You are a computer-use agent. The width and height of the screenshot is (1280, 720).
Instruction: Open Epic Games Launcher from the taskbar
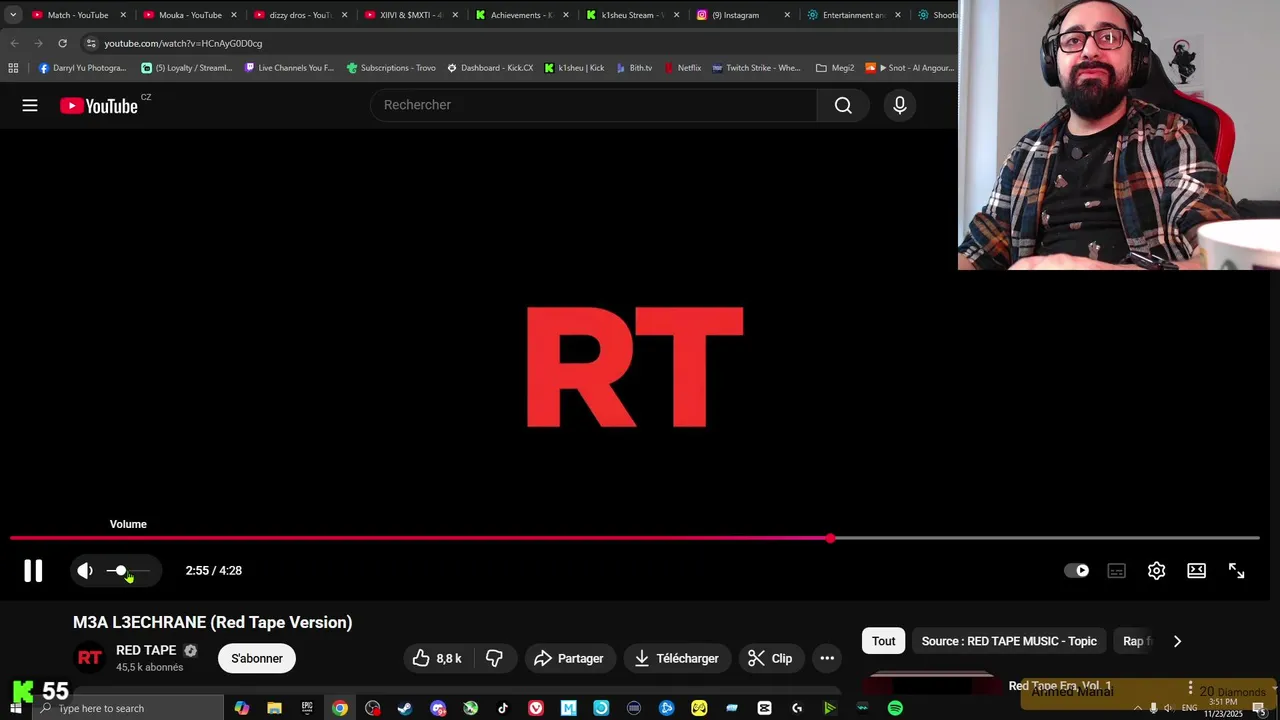[x=307, y=708]
